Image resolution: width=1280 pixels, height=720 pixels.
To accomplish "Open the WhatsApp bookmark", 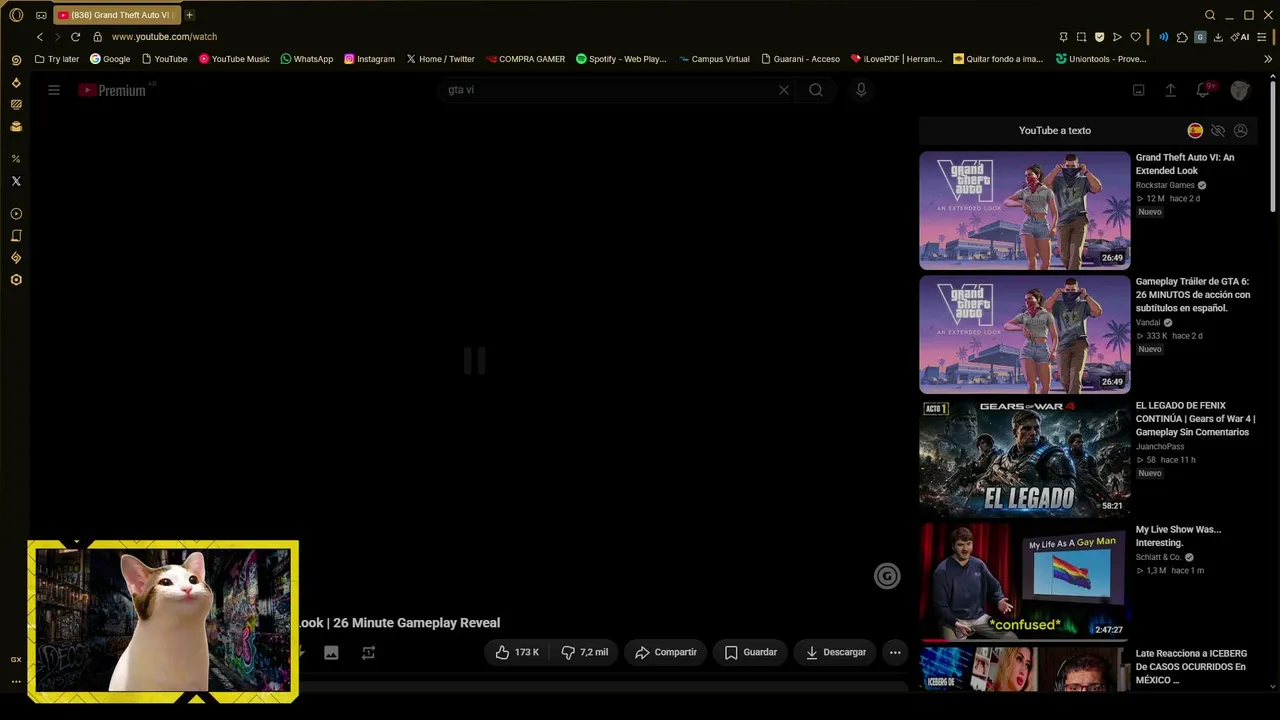I will [307, 59].
